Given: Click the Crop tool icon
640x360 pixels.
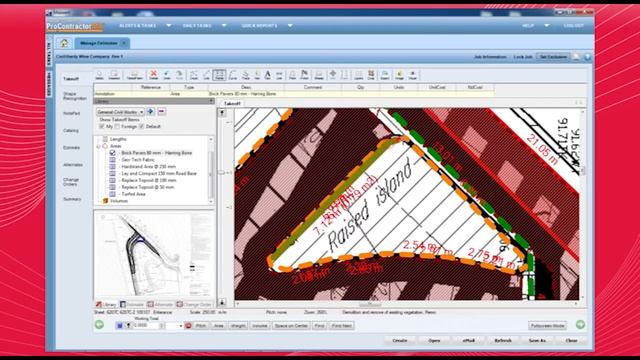Looking at the screenshot, I should click(x=371, y=75).
